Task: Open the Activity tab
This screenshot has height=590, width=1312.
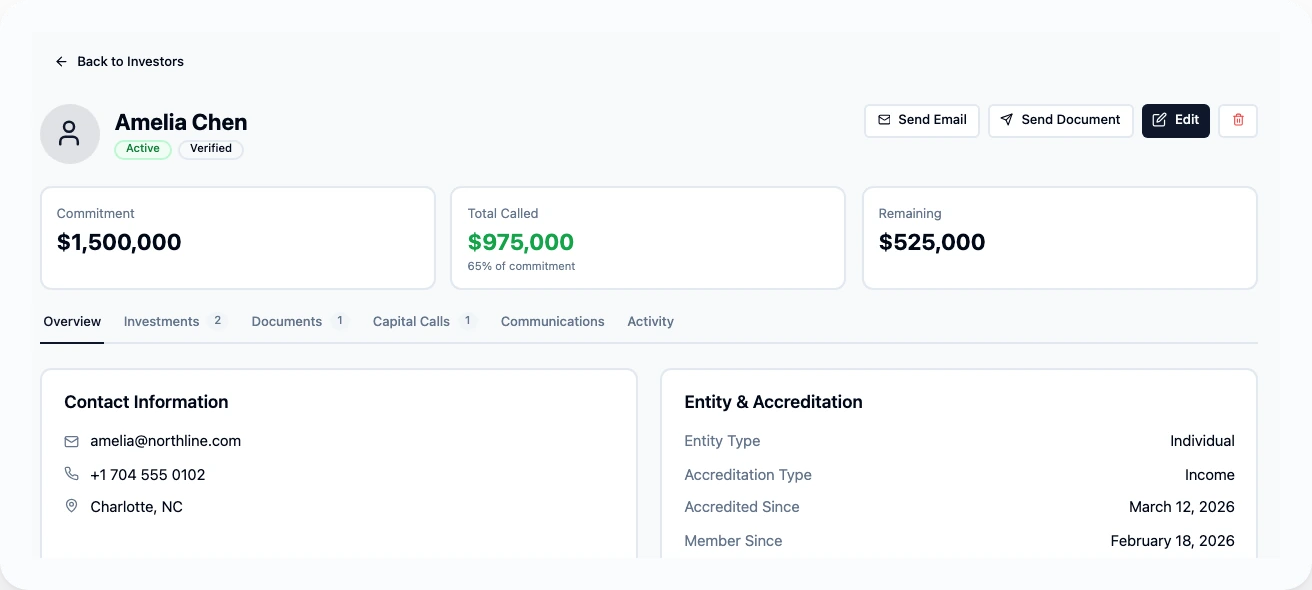Action: tap(650, 322)
